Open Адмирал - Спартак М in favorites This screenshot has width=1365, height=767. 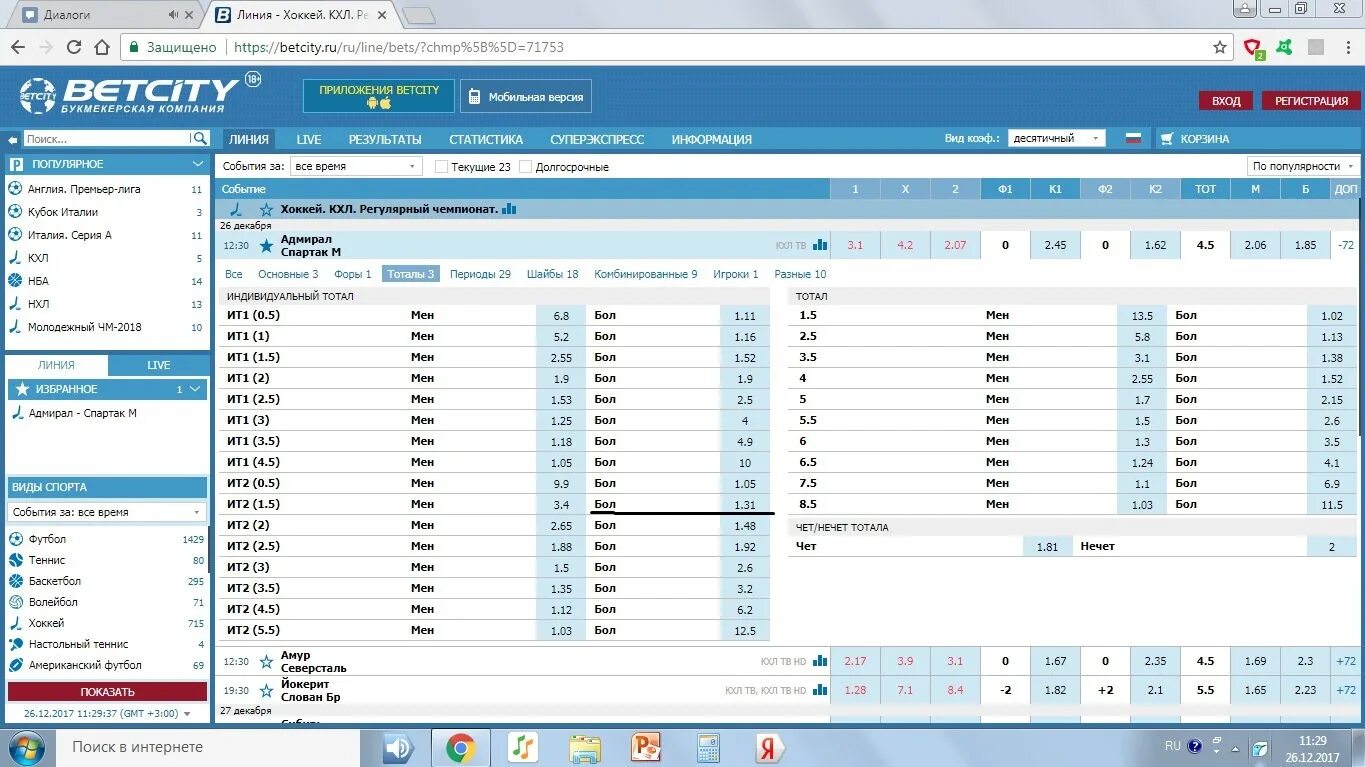click(x=83, y=413)
